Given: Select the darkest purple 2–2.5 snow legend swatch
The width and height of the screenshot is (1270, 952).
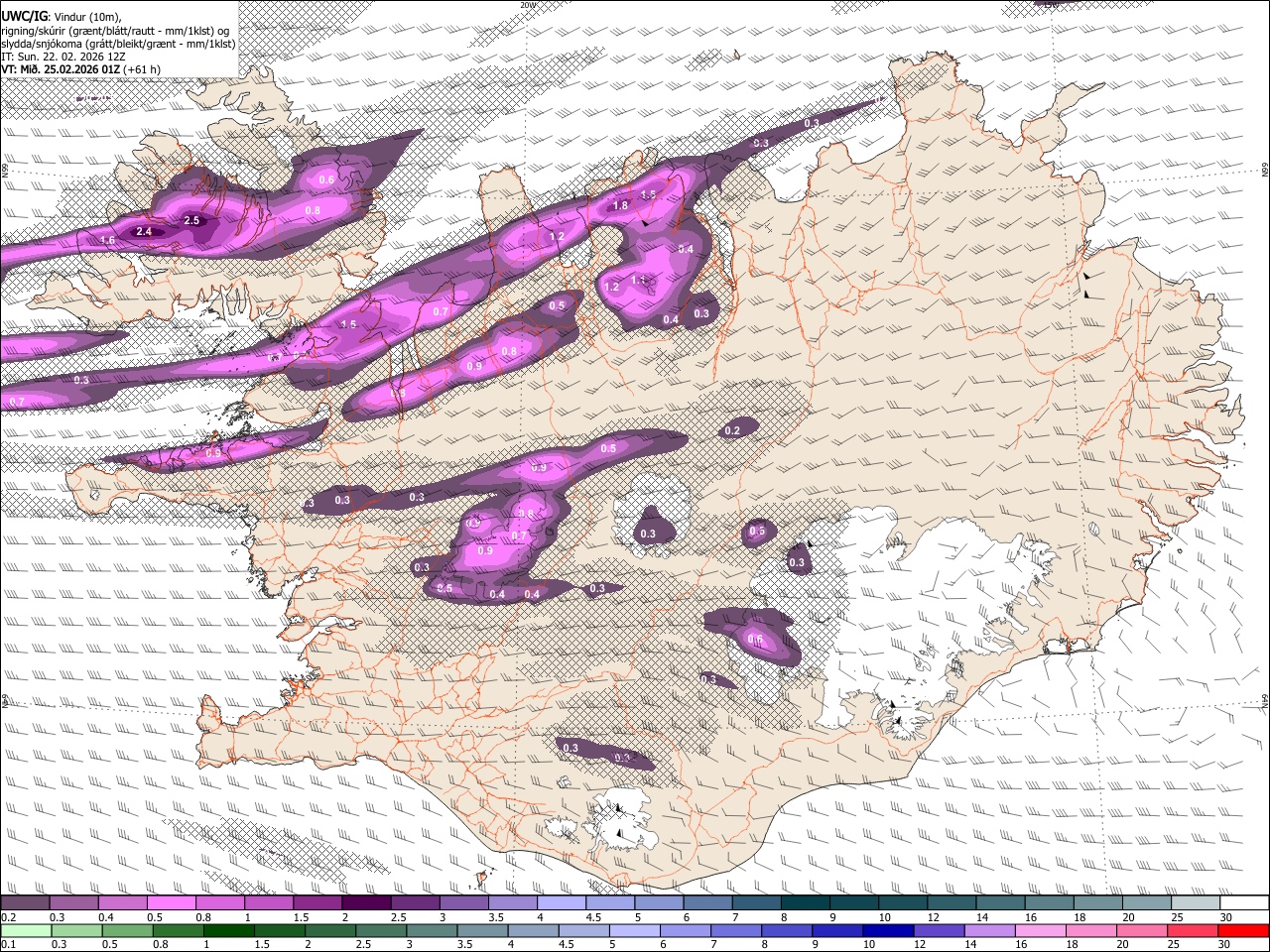Looking at the screenshot, I should click(366, 903).
